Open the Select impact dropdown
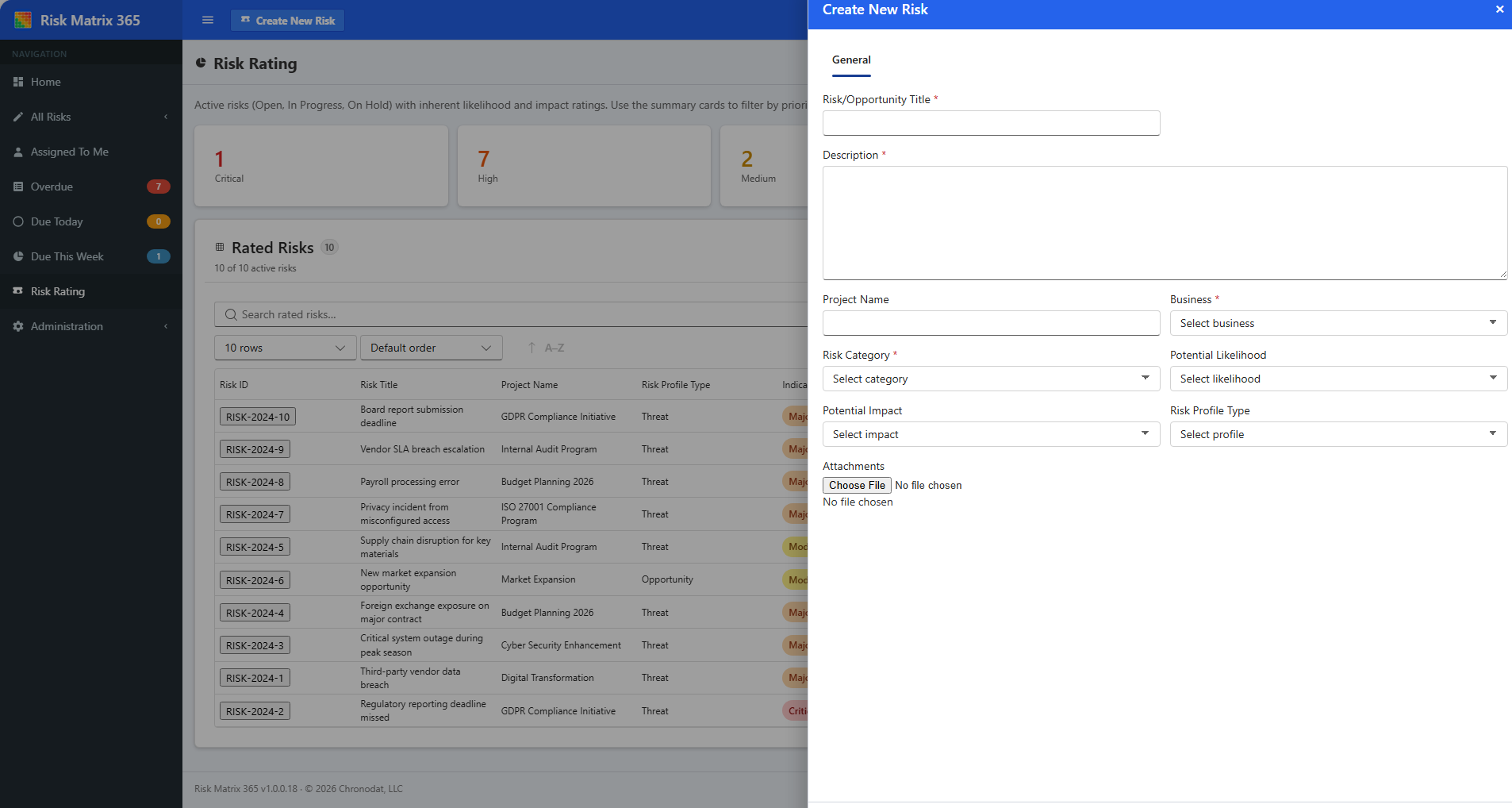 tap(991, 434)
